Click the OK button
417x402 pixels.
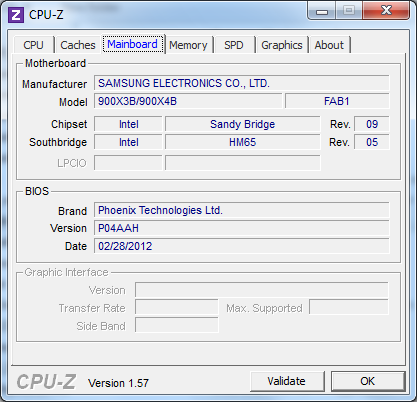368,381
